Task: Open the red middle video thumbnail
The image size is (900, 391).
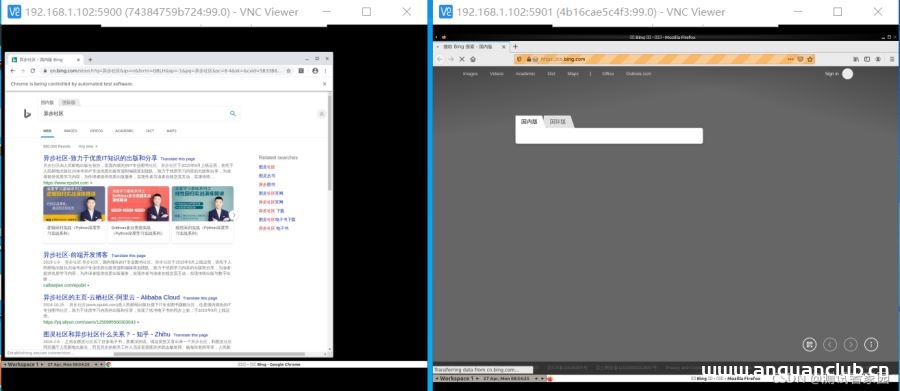Action: [138, 204]
